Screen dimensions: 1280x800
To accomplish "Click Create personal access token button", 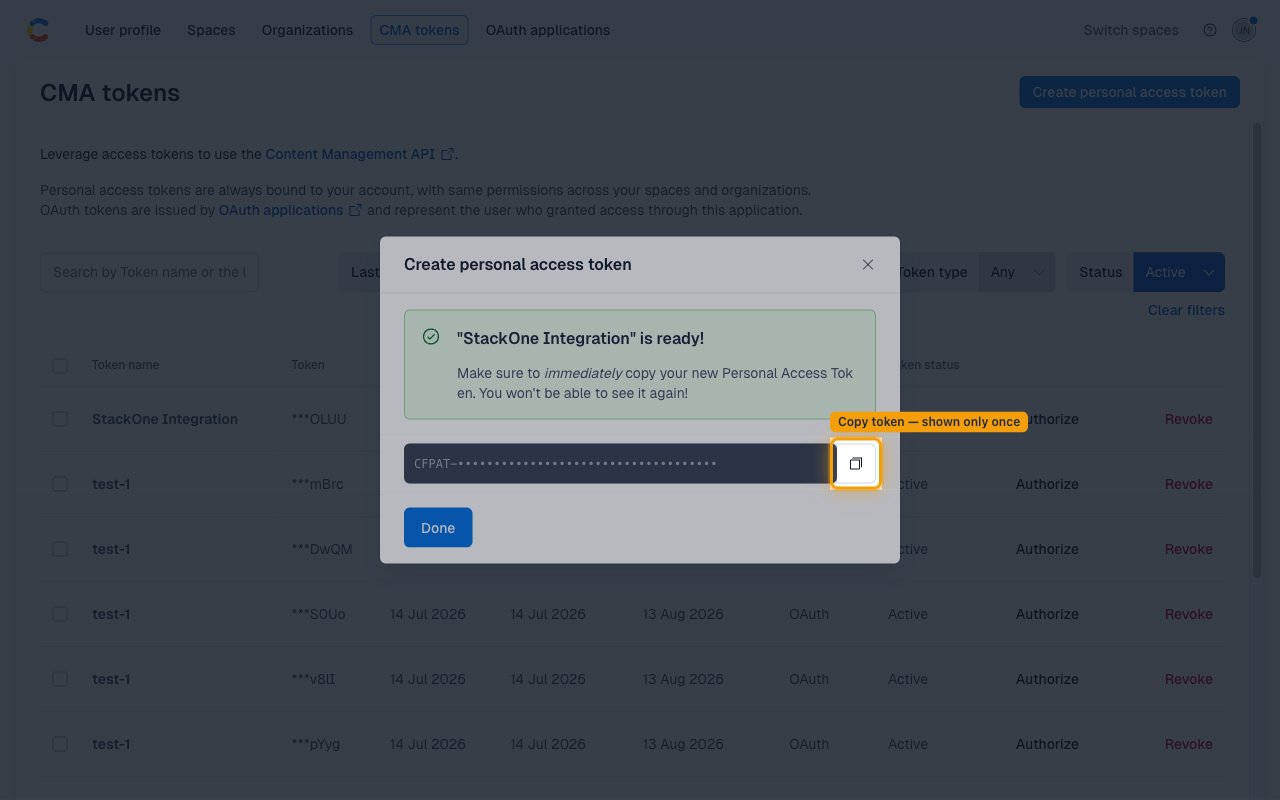I will tap(1129, 92).
